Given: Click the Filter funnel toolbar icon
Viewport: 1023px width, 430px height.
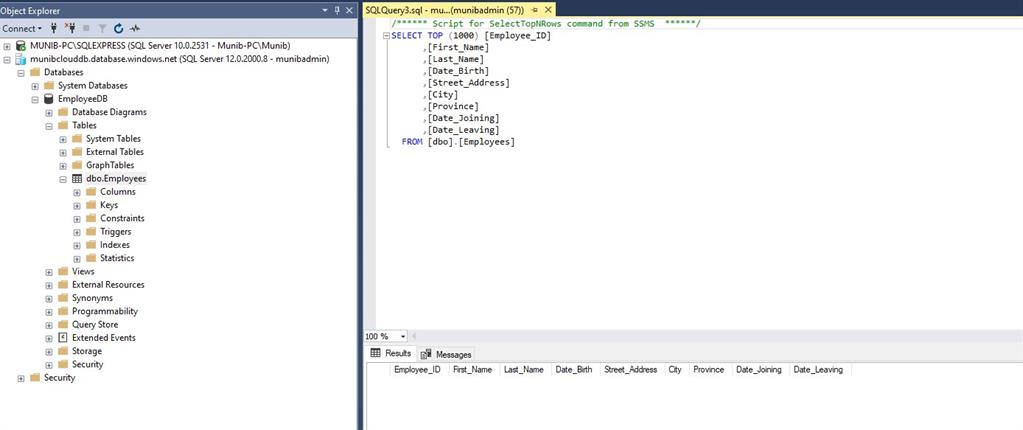Looking at the screenshot, I should 102,29.
